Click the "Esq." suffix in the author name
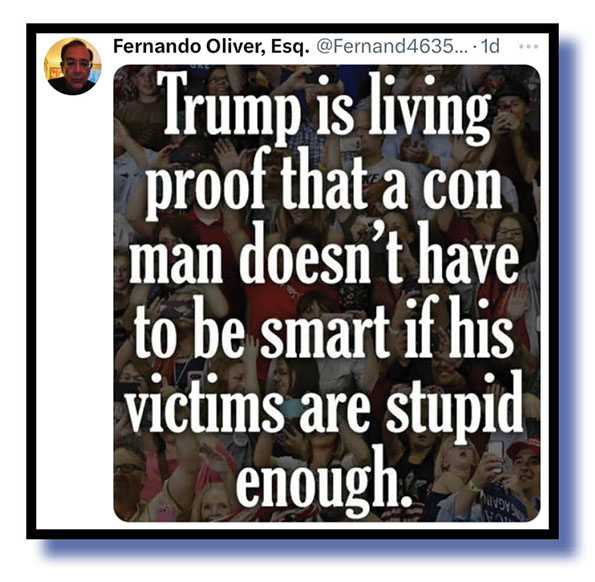Screen dimensions: 595x582 pyautogui.click(x=290, y=47)
